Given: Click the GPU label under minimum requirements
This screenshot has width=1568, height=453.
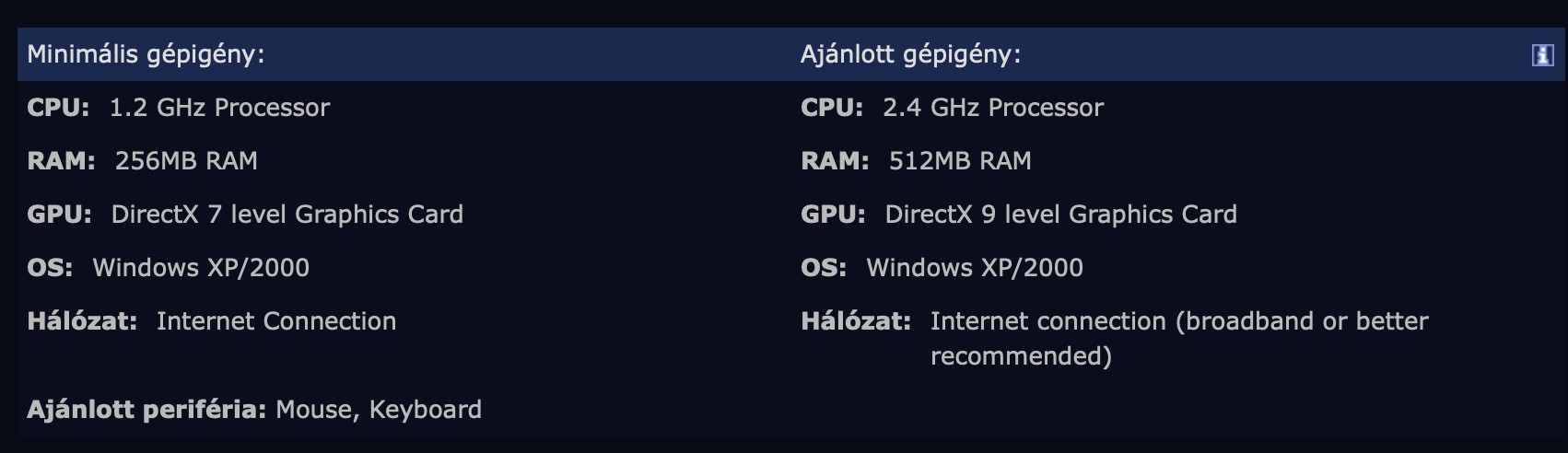Looking at the screenshot, I should pyautogui.click(x=59, y=215).
